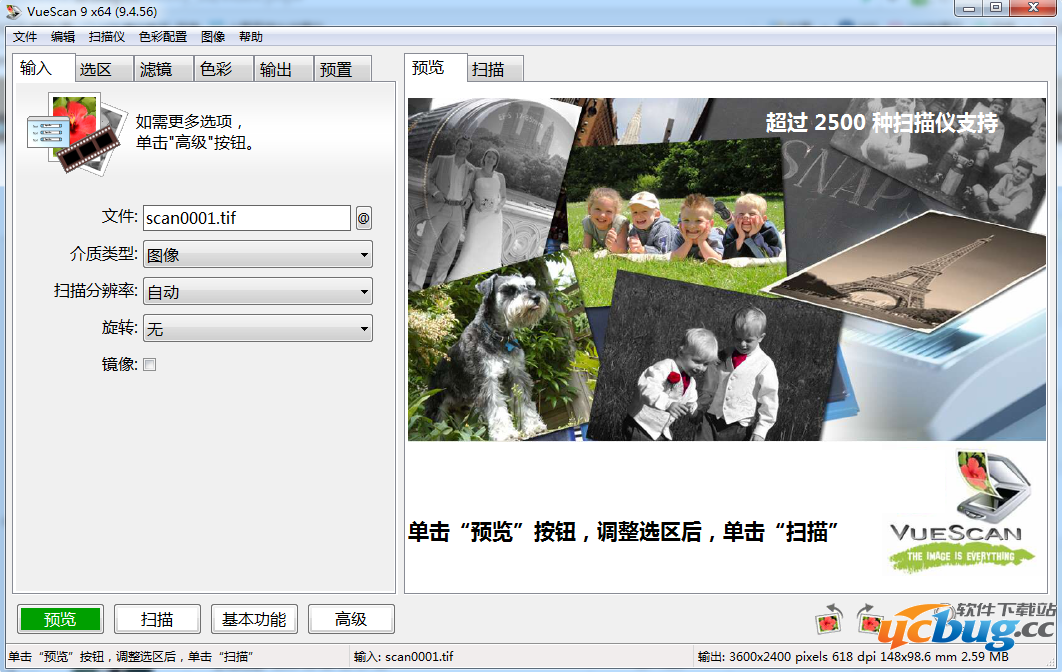This screenshot has height=672, width=1062.
Task: Click the 预览 button
Action: coord(59,618)
